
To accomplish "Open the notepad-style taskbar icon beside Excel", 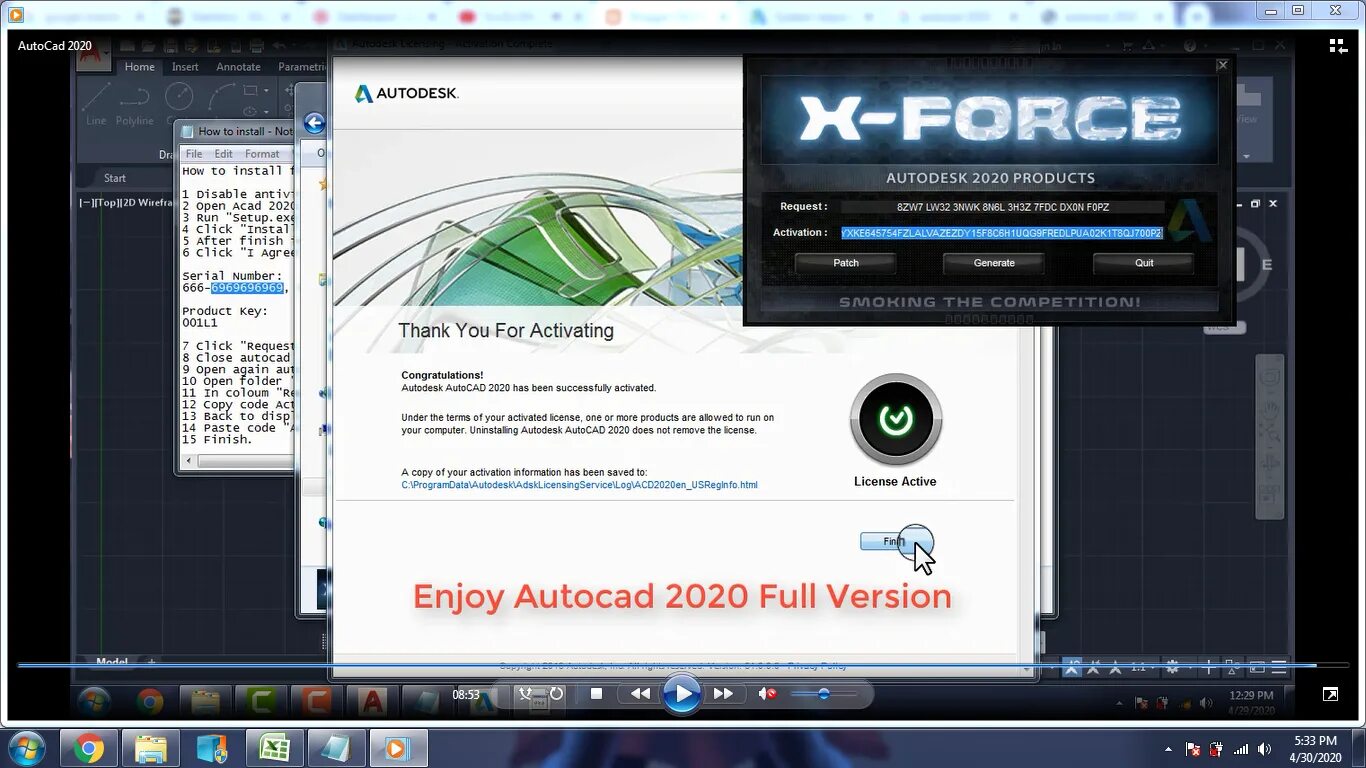I will coord(337,748).
